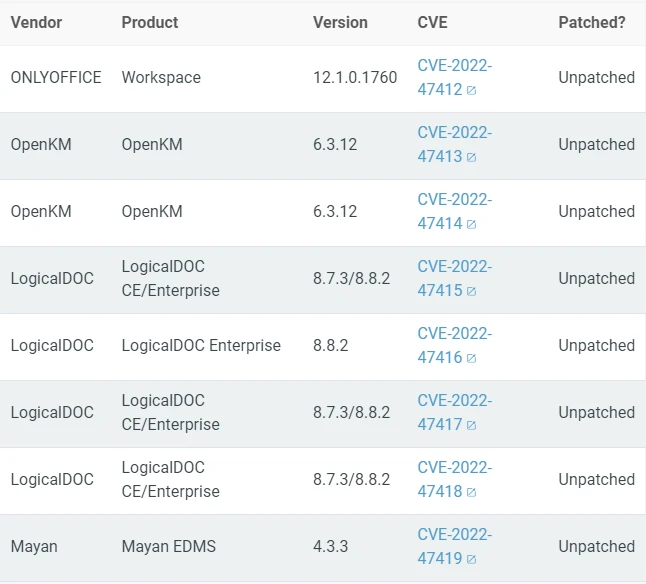Click the Vendor column header
This screenshot has height=584, width=646.
point(37,22)
